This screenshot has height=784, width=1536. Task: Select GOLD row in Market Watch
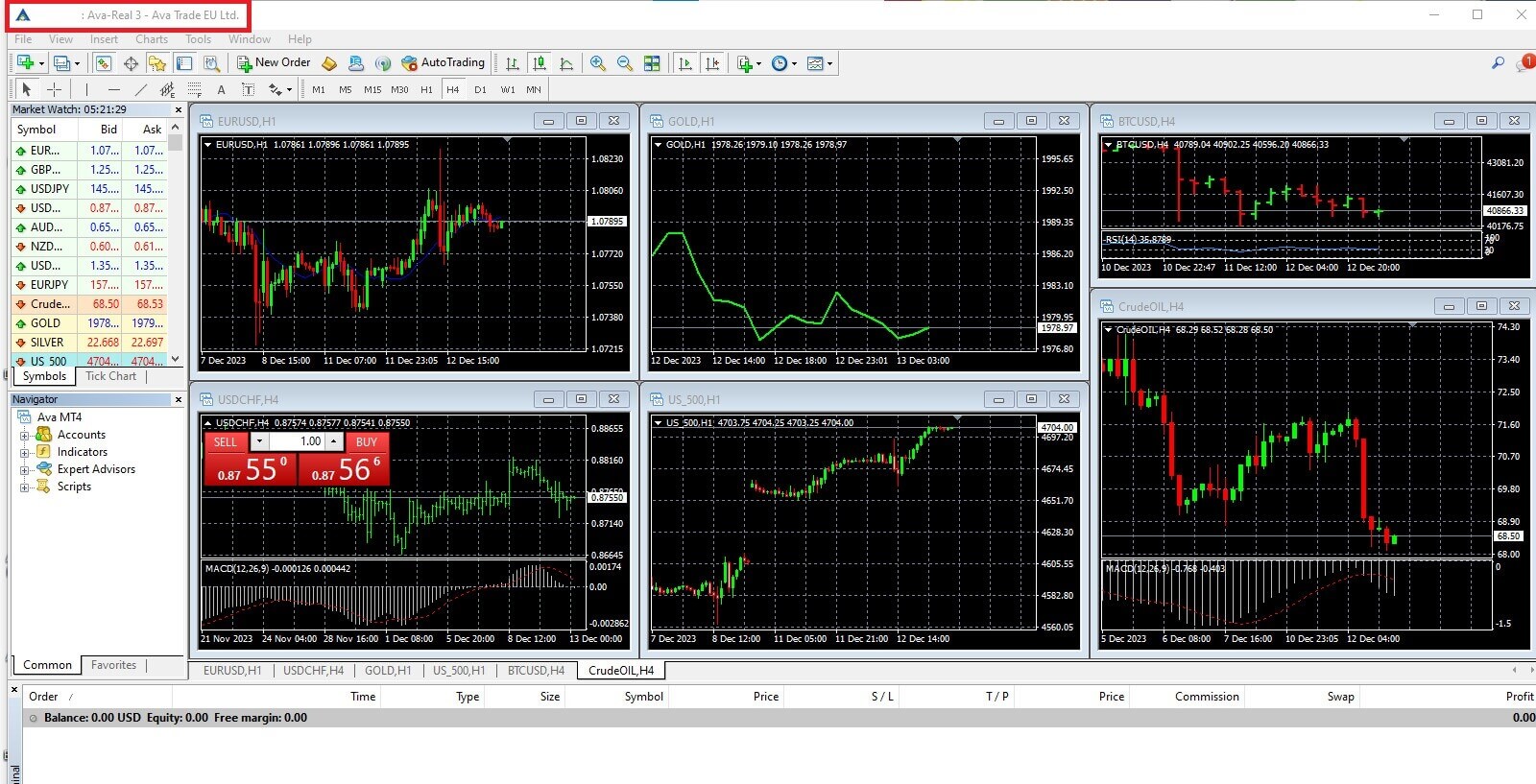pyautogui.click(x=46, y=323)
